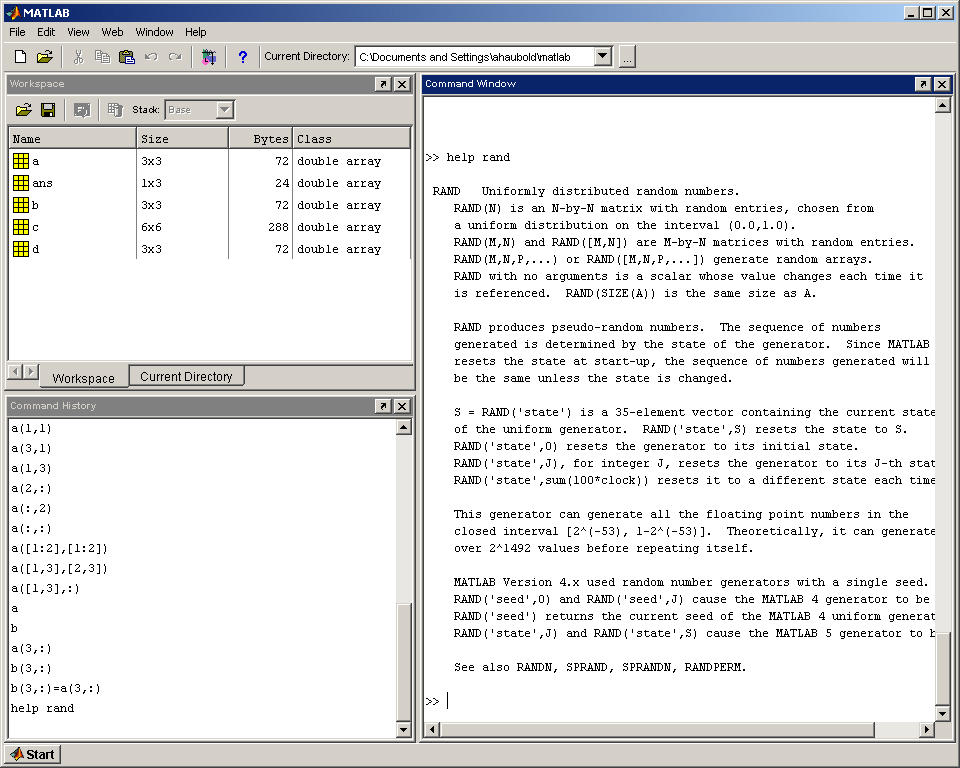
Task: Click the Delete variable icon in Workspace
Action: [x=114, y=110]
